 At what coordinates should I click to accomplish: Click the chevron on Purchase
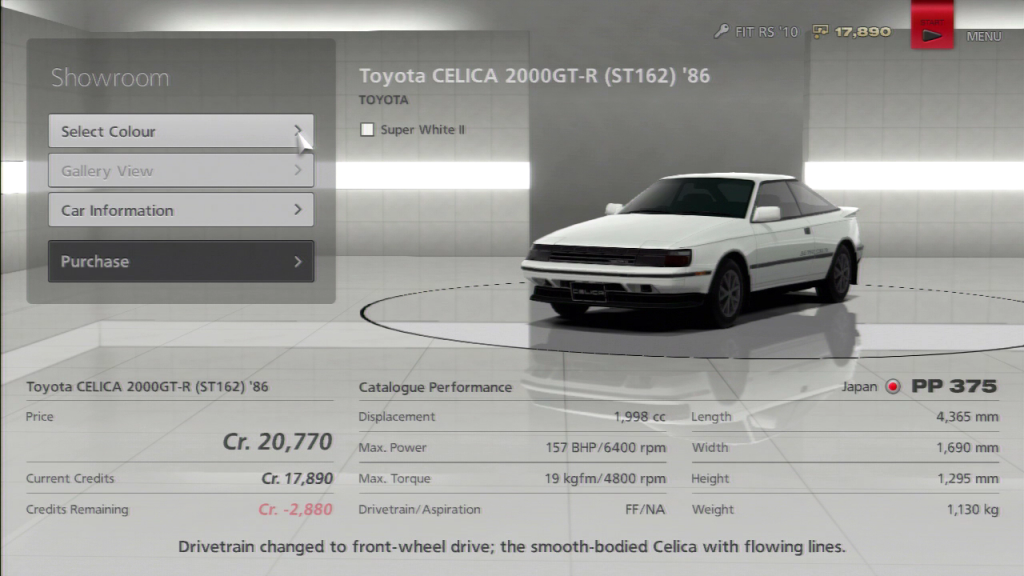(298, 261)
